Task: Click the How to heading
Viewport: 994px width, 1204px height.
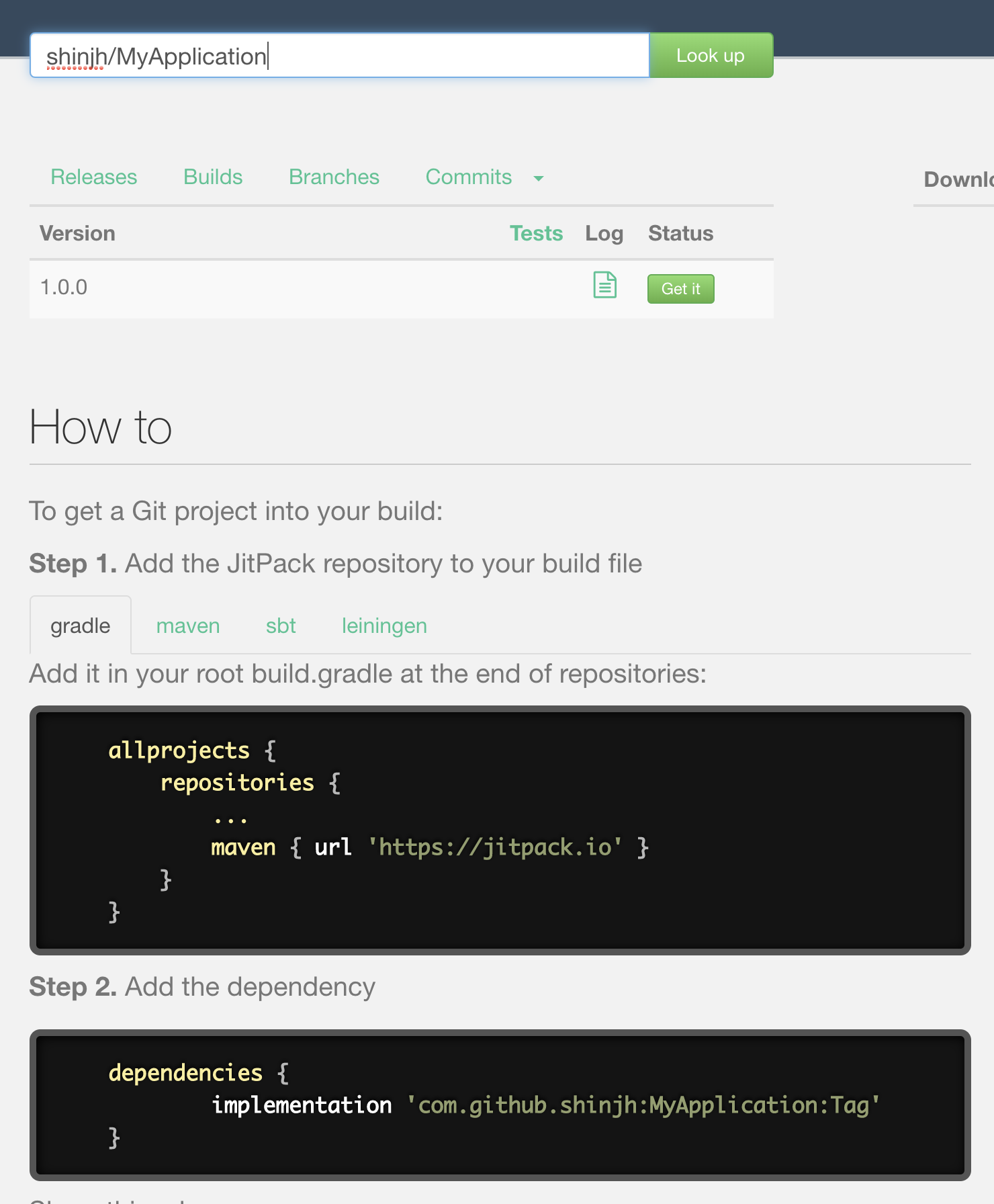Action: [101, 427]
